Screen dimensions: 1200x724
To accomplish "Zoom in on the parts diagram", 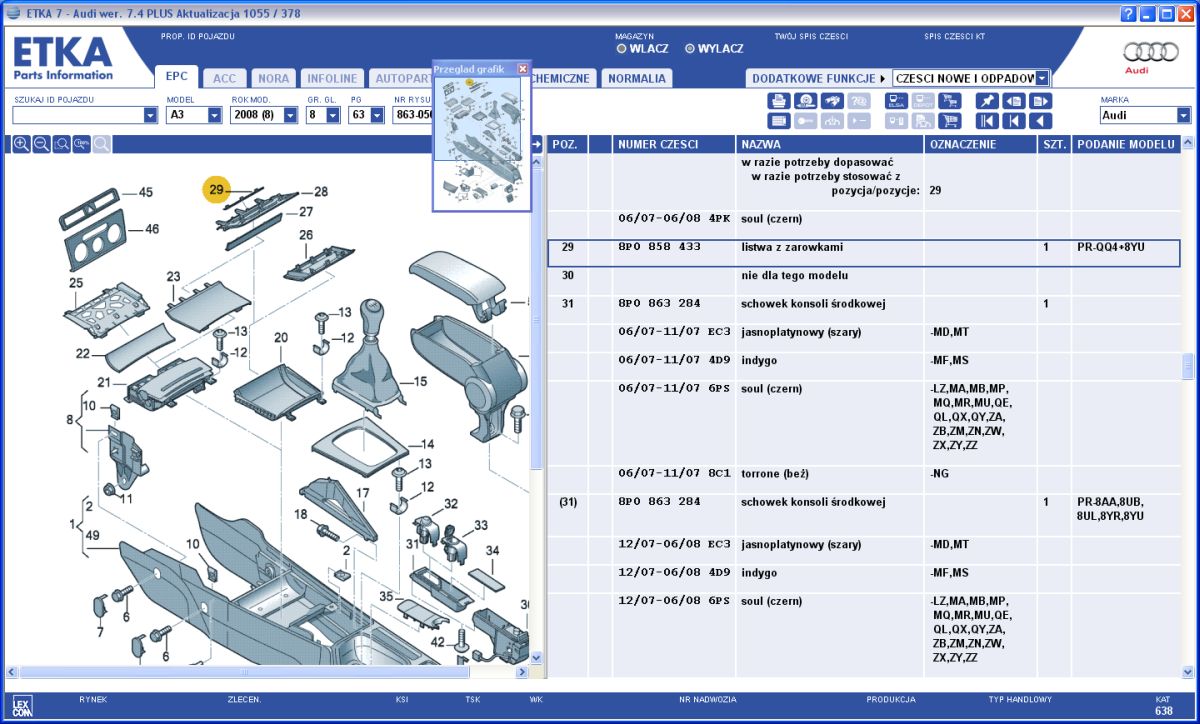I will coord(21,144).
